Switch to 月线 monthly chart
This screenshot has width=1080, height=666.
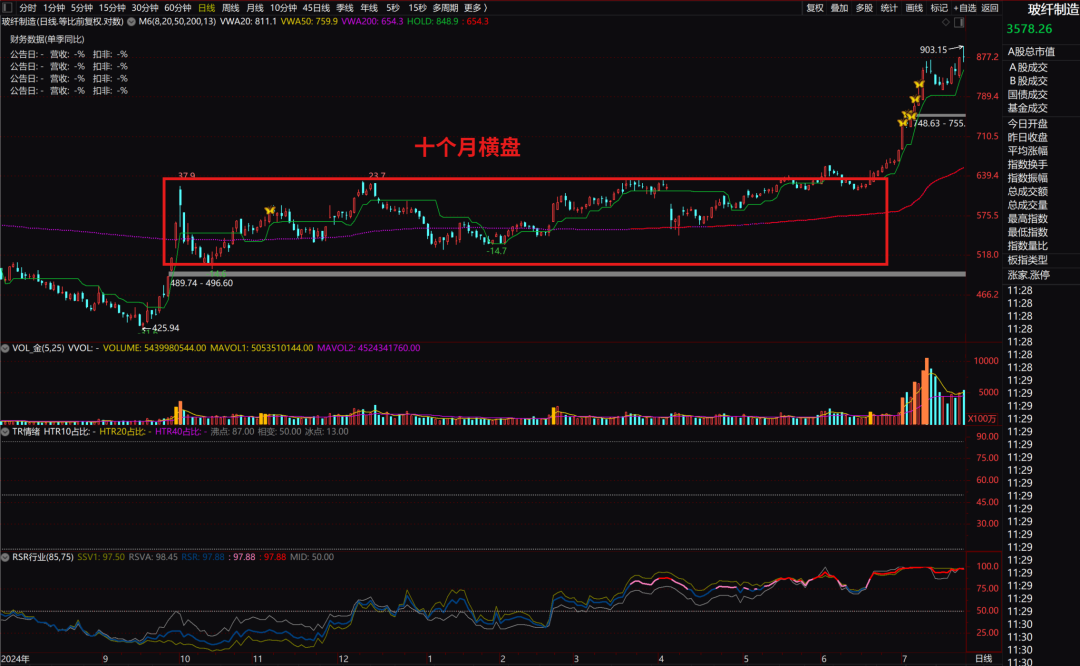(x=255, y=8)
